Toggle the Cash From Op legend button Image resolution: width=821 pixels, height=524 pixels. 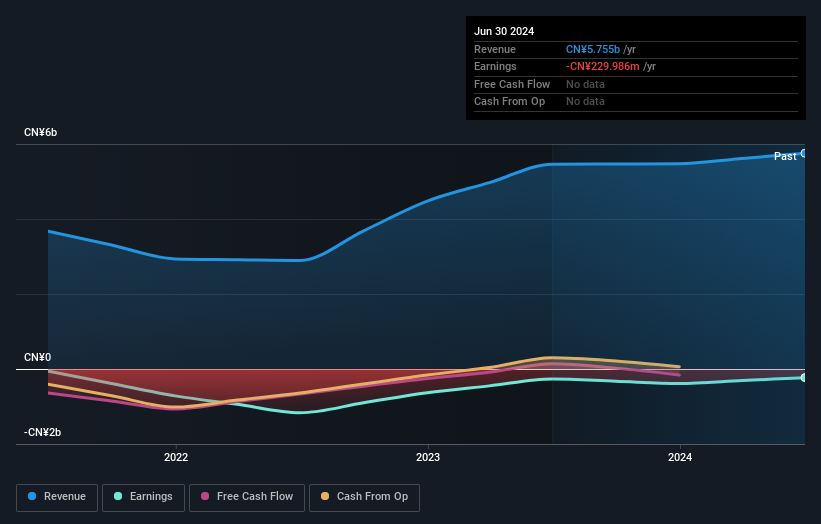click(x=364, y=497)
